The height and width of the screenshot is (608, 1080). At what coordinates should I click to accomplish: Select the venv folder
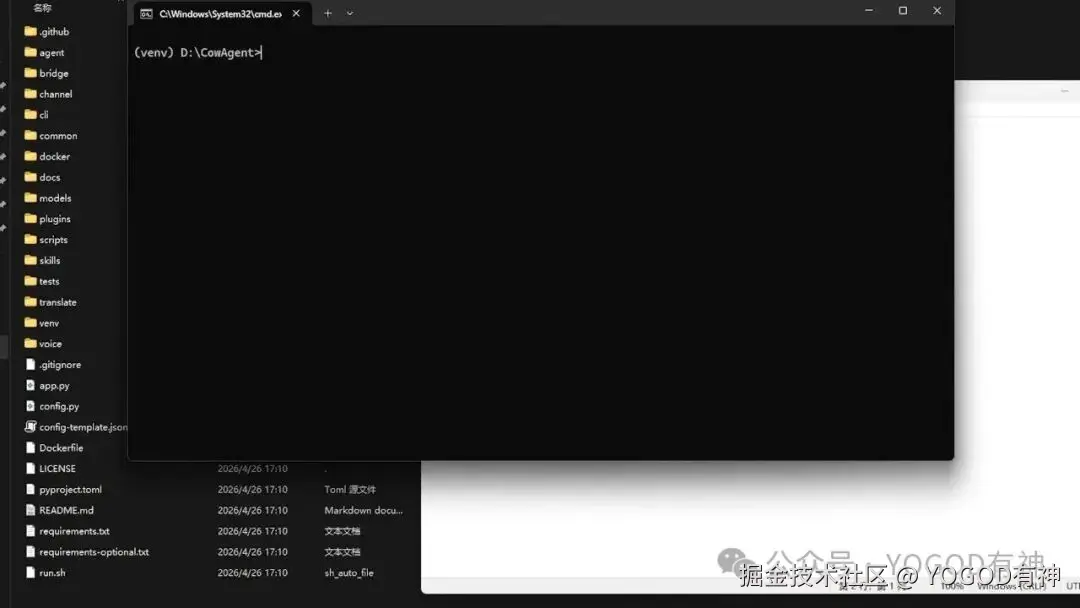[41, 323]
